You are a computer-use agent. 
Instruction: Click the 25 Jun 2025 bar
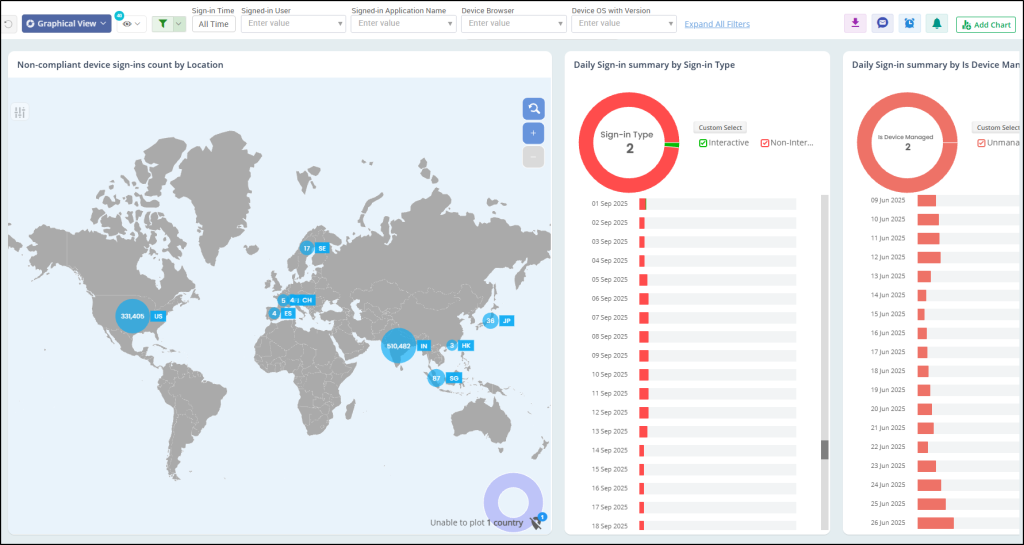click(x=931, y=505)
